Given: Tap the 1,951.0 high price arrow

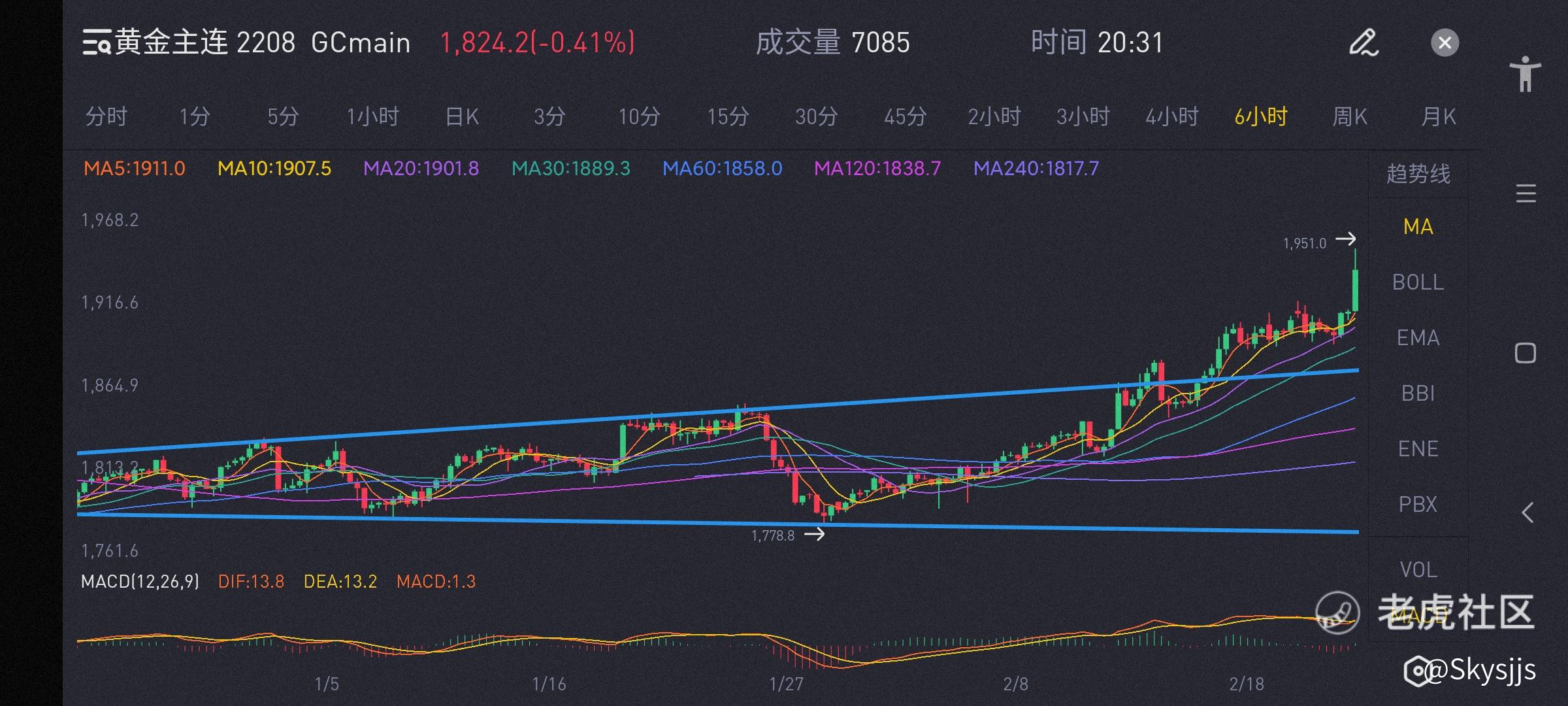Looking at the screenshot, I should 1345,239.
